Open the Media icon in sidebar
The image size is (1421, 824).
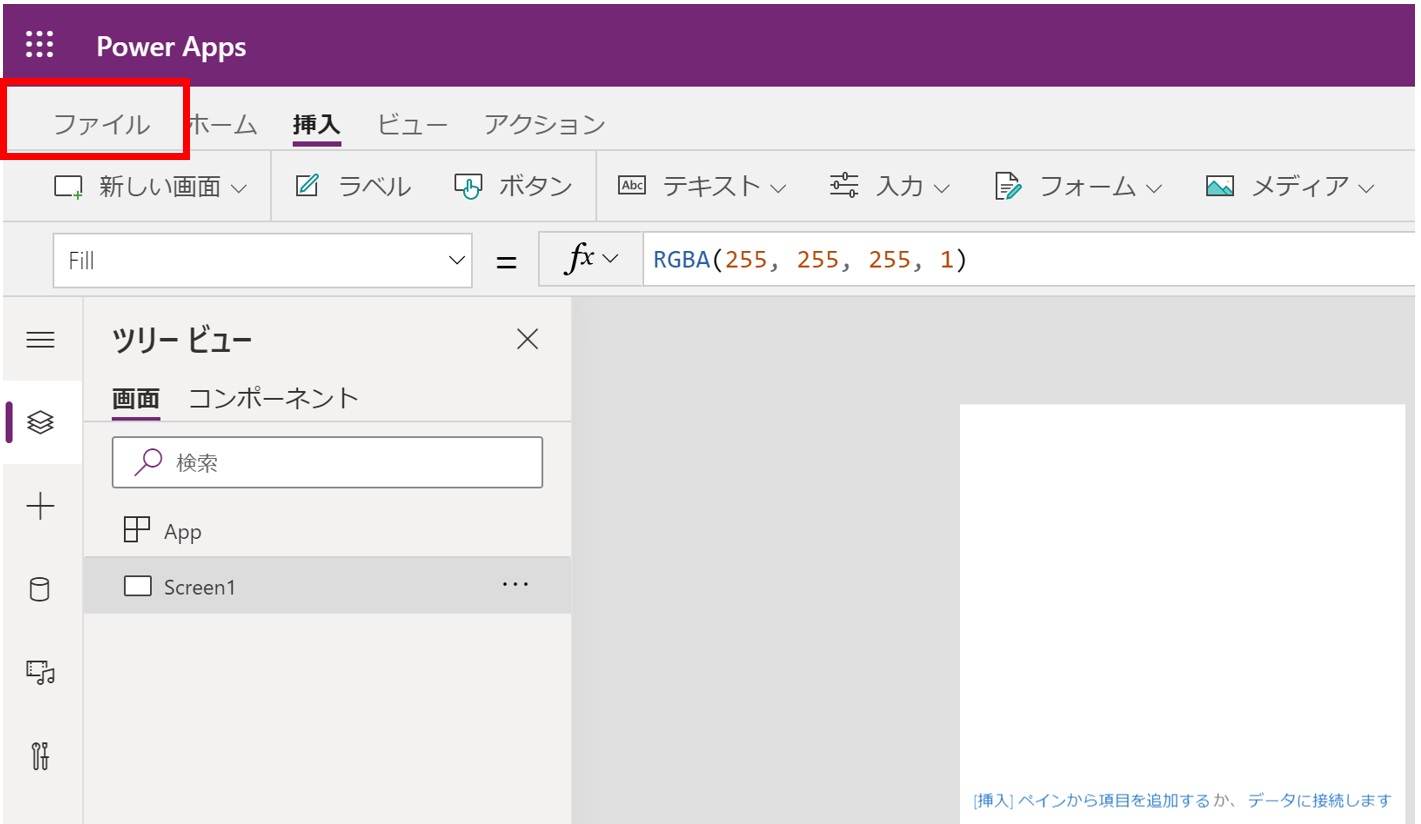[x=40, y=673]
